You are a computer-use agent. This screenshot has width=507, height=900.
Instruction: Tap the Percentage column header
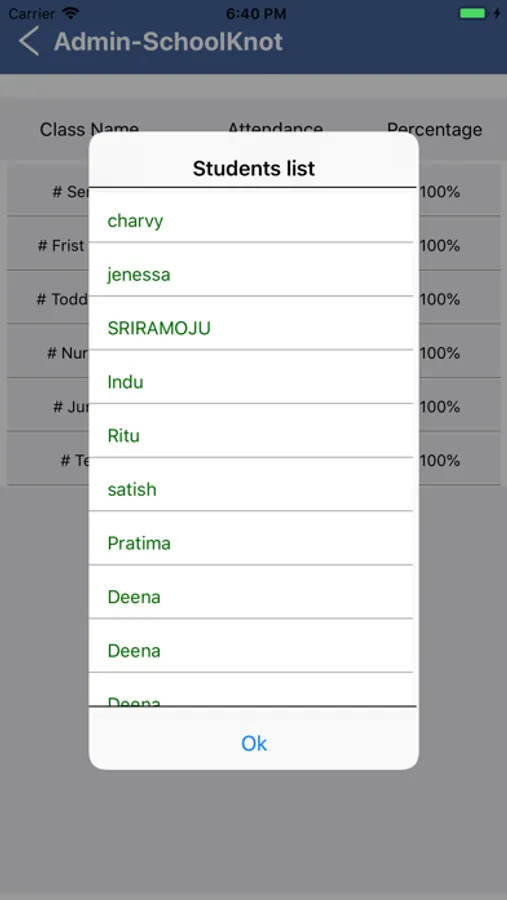pos(435,129)
